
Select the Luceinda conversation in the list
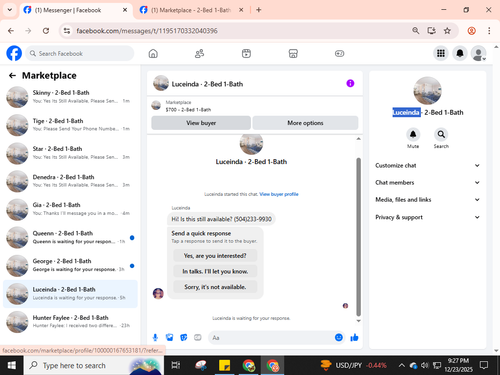(70, 294)
